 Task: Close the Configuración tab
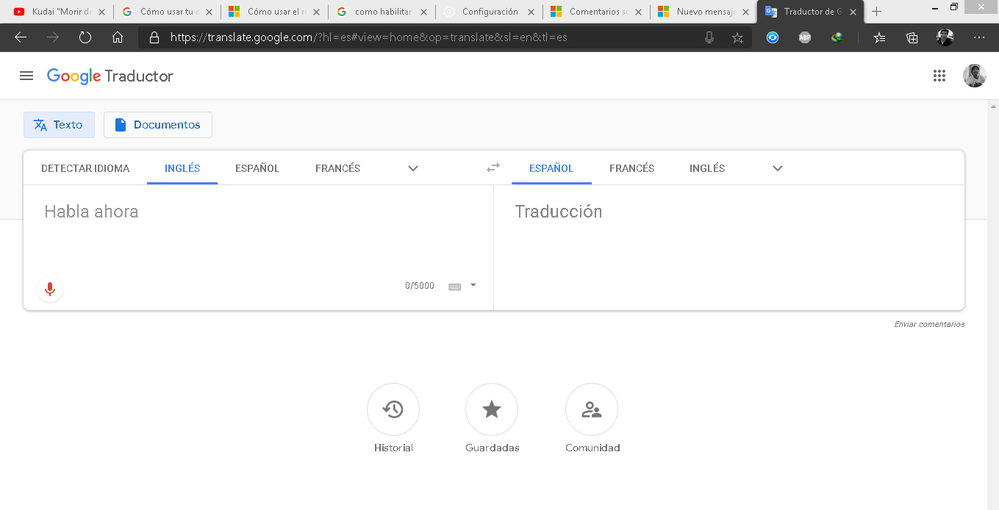tap(531, 11)
